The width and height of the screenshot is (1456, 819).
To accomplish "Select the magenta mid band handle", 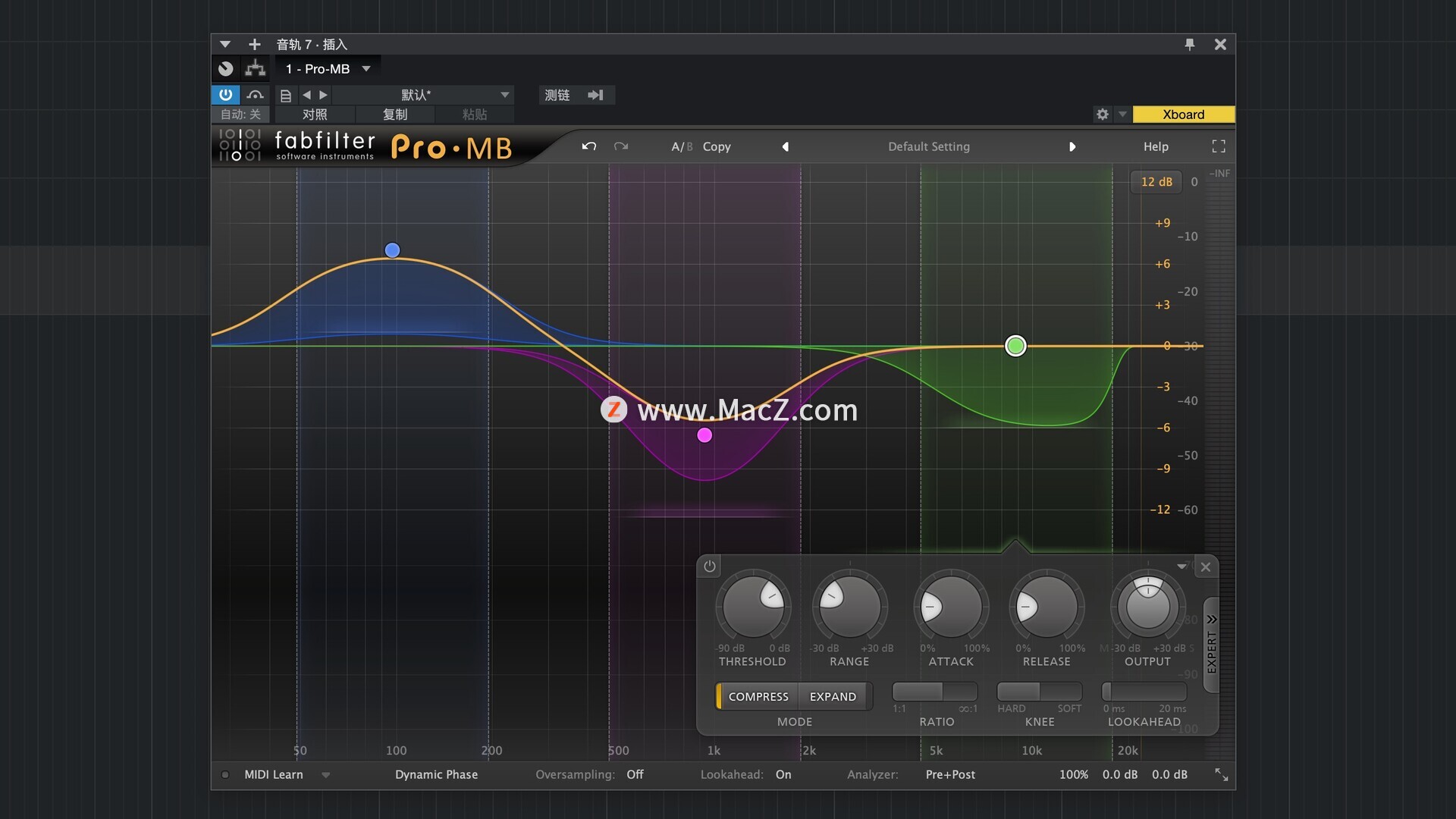I will click(x=704, y=435).
